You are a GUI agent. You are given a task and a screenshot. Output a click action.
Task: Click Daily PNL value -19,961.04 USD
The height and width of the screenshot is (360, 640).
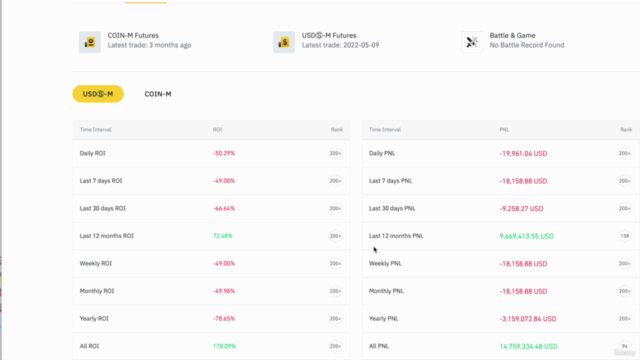click(523, 153)
